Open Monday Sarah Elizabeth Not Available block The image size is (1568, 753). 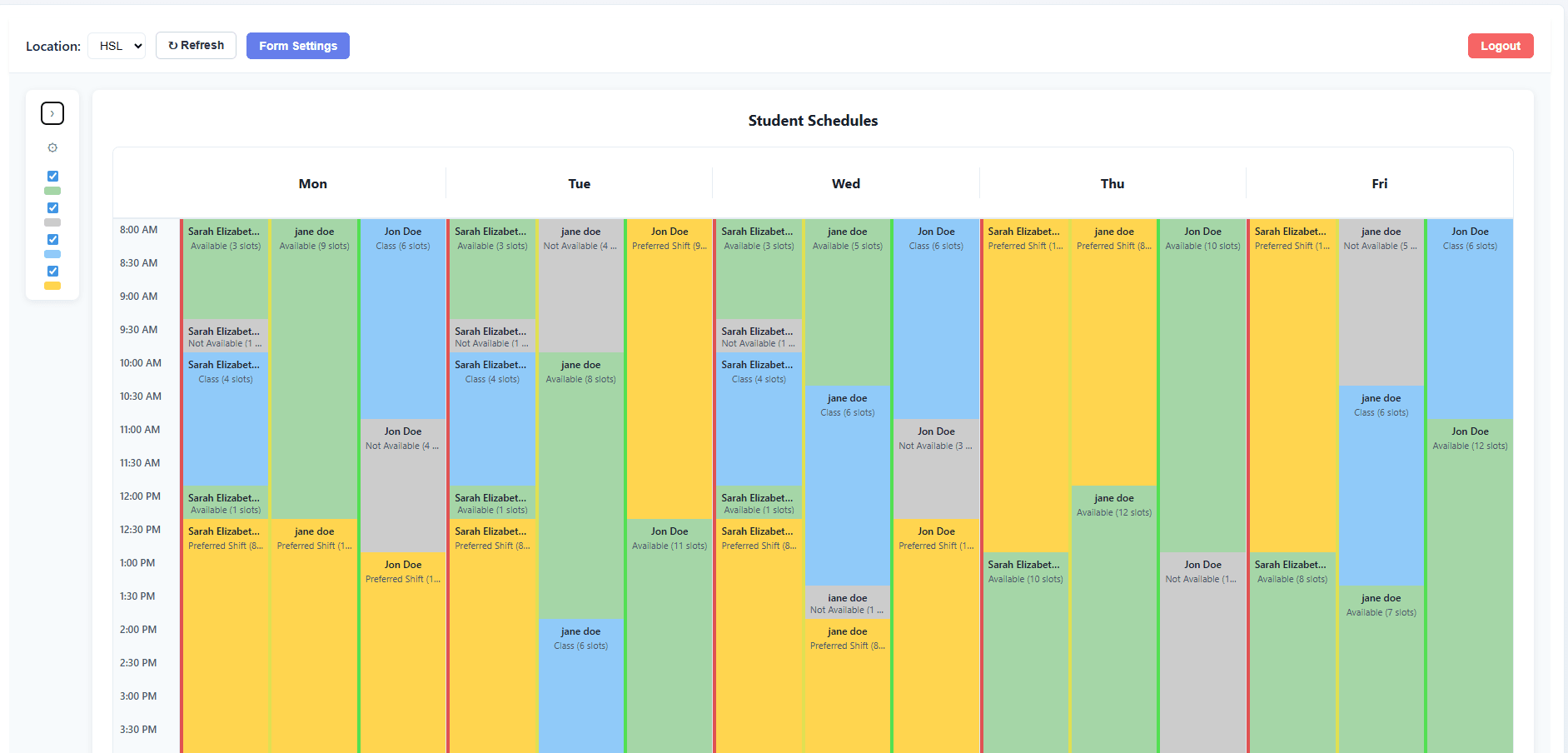(225, 336)
